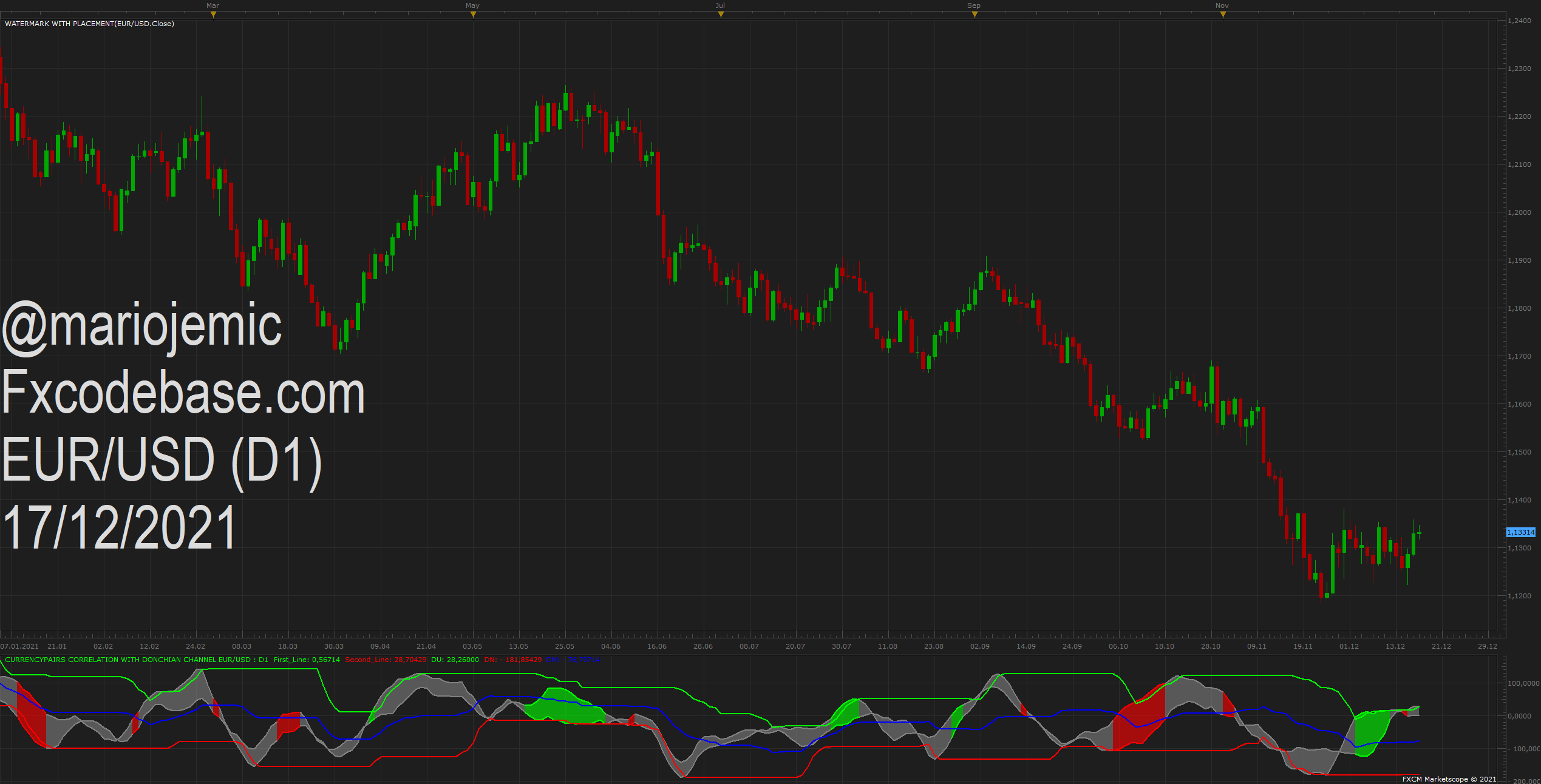Click the Jul month marker triangle
This screenshot has width=1541, height=784.
pos(721,15)
